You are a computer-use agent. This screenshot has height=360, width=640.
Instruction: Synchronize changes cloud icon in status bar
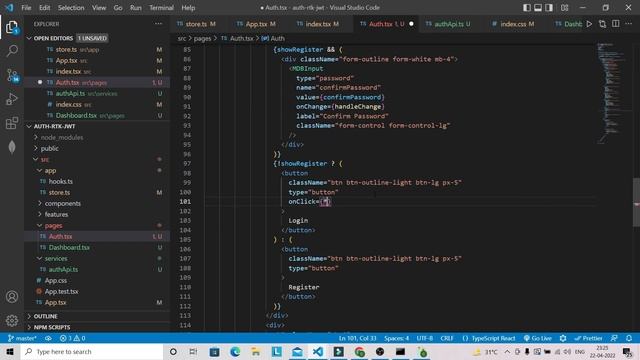tap(48, 338)
